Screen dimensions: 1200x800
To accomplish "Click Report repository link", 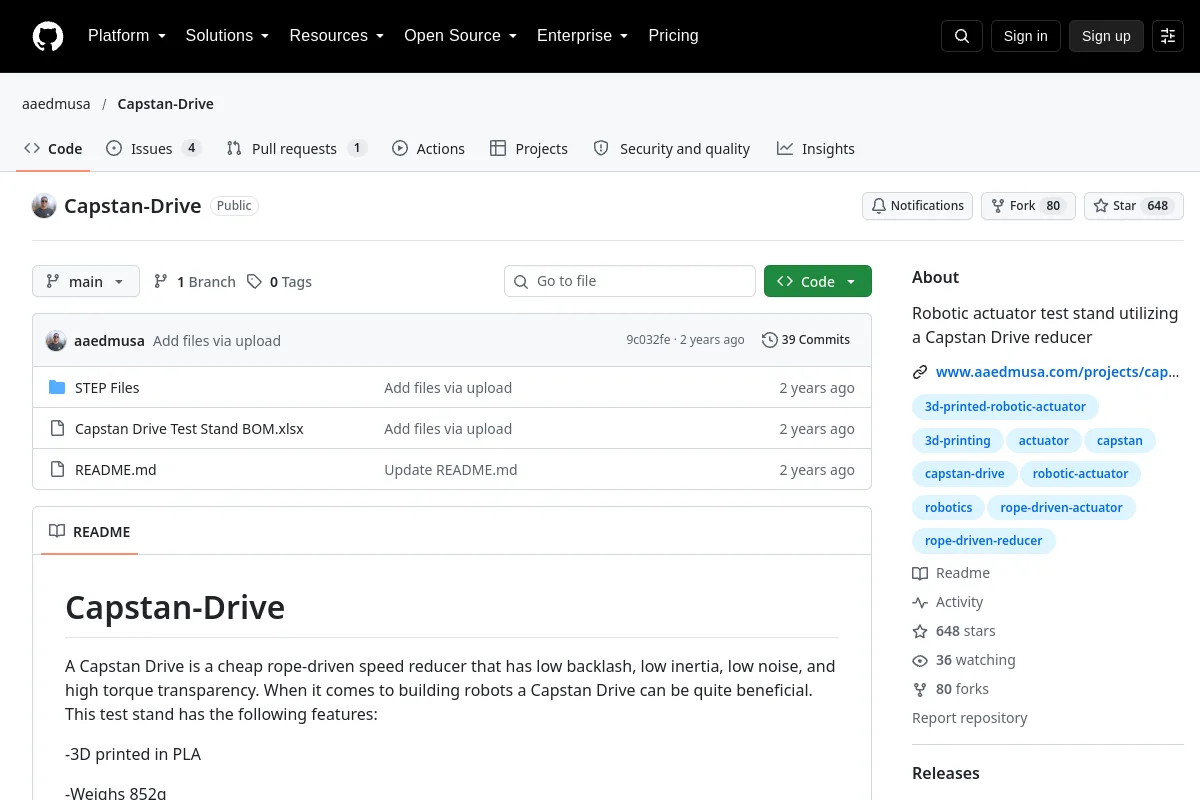I will pyautogui.click(x=970, y=718).
